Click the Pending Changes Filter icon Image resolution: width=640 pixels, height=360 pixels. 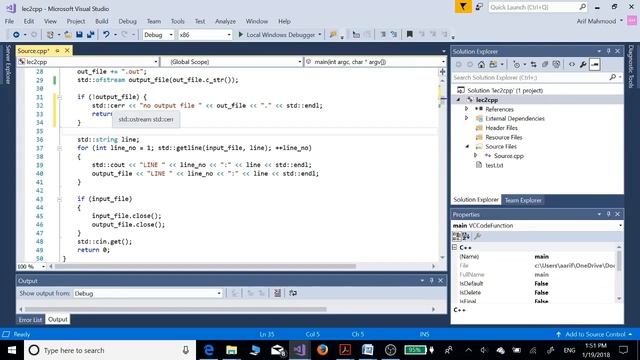pos(516,64)
